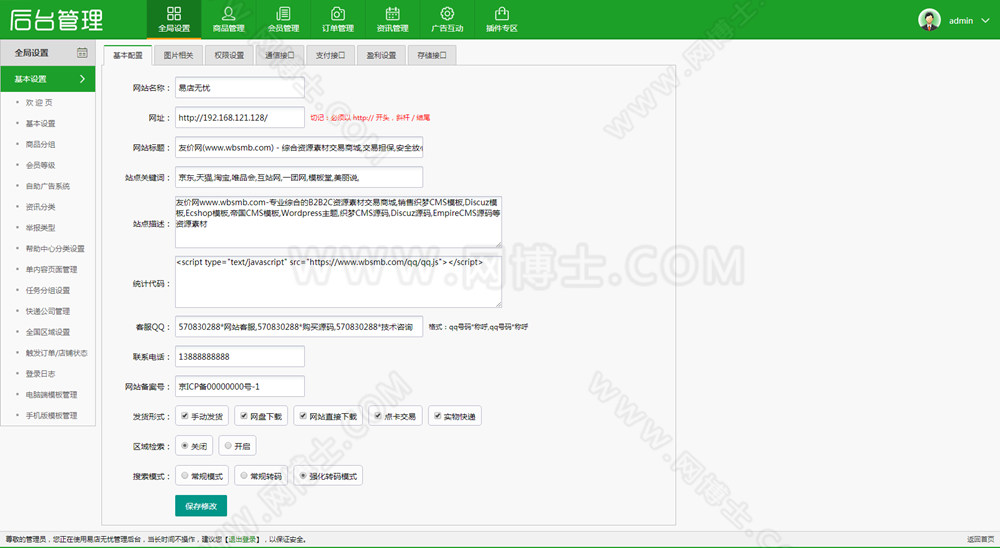This screenshot has height=548, width=1000.
Task: Click inside the 统计代码 text area
Action: click(338, 282)
